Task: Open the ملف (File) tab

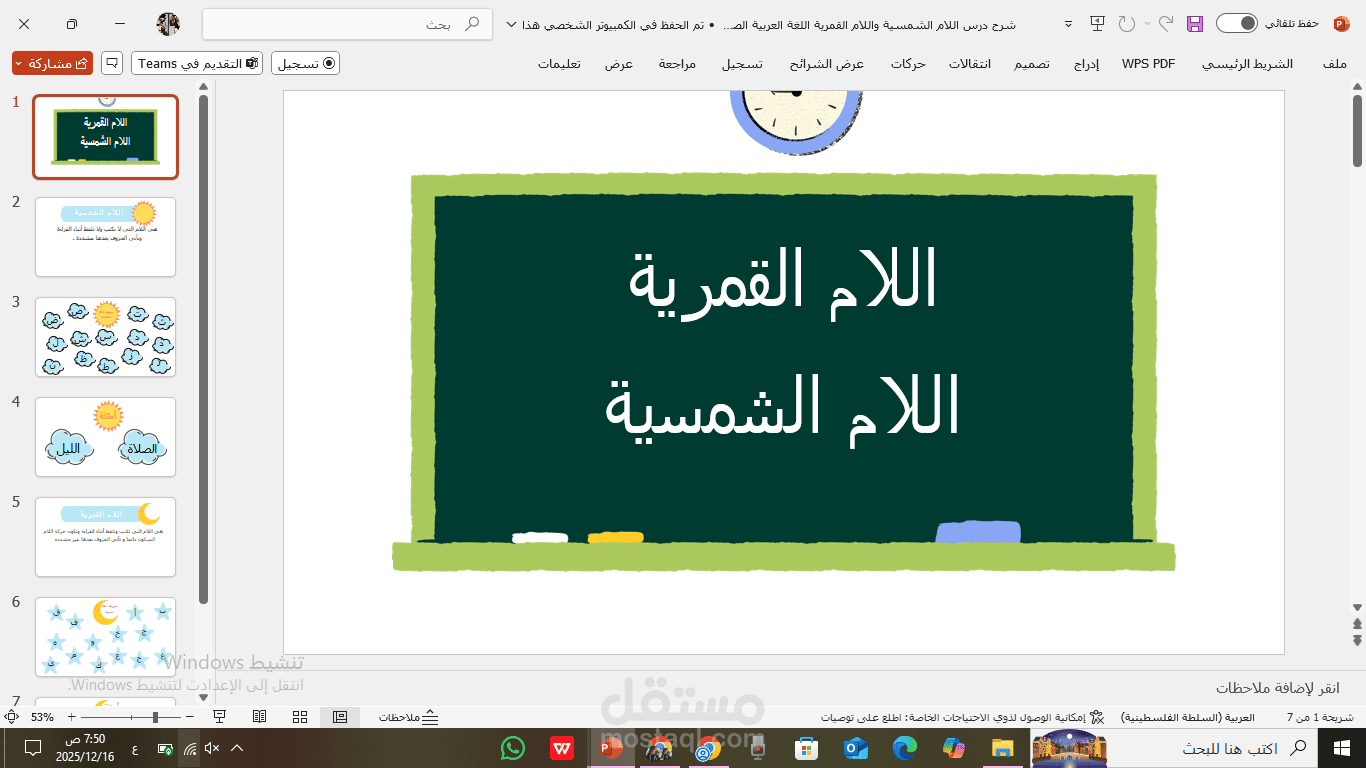Action: [1334, 64]
